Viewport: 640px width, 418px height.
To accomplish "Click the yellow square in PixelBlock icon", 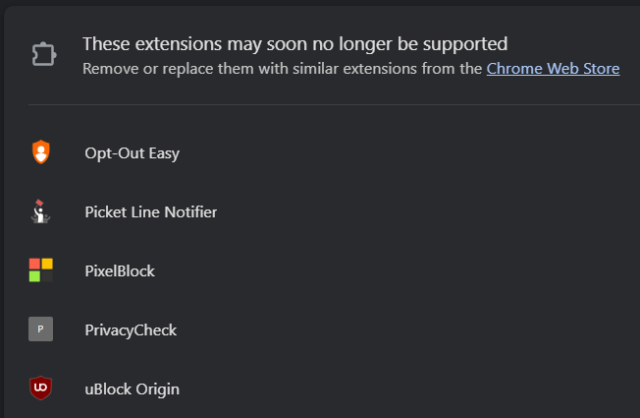I will 47,264.
